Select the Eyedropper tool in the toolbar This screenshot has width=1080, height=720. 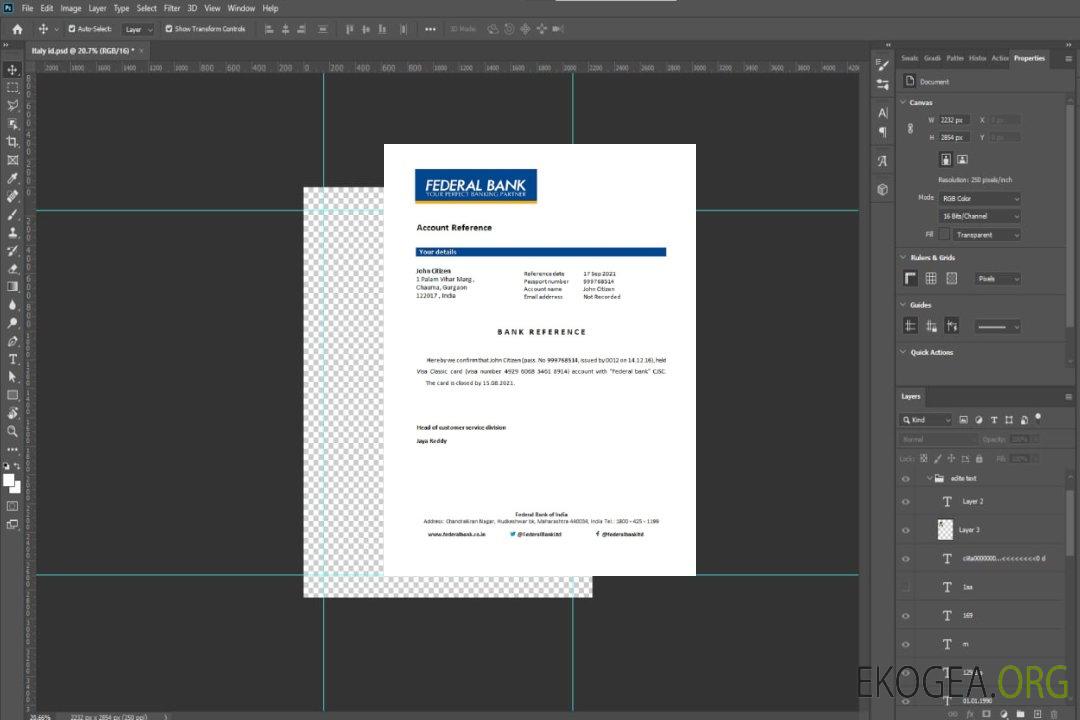13,178
